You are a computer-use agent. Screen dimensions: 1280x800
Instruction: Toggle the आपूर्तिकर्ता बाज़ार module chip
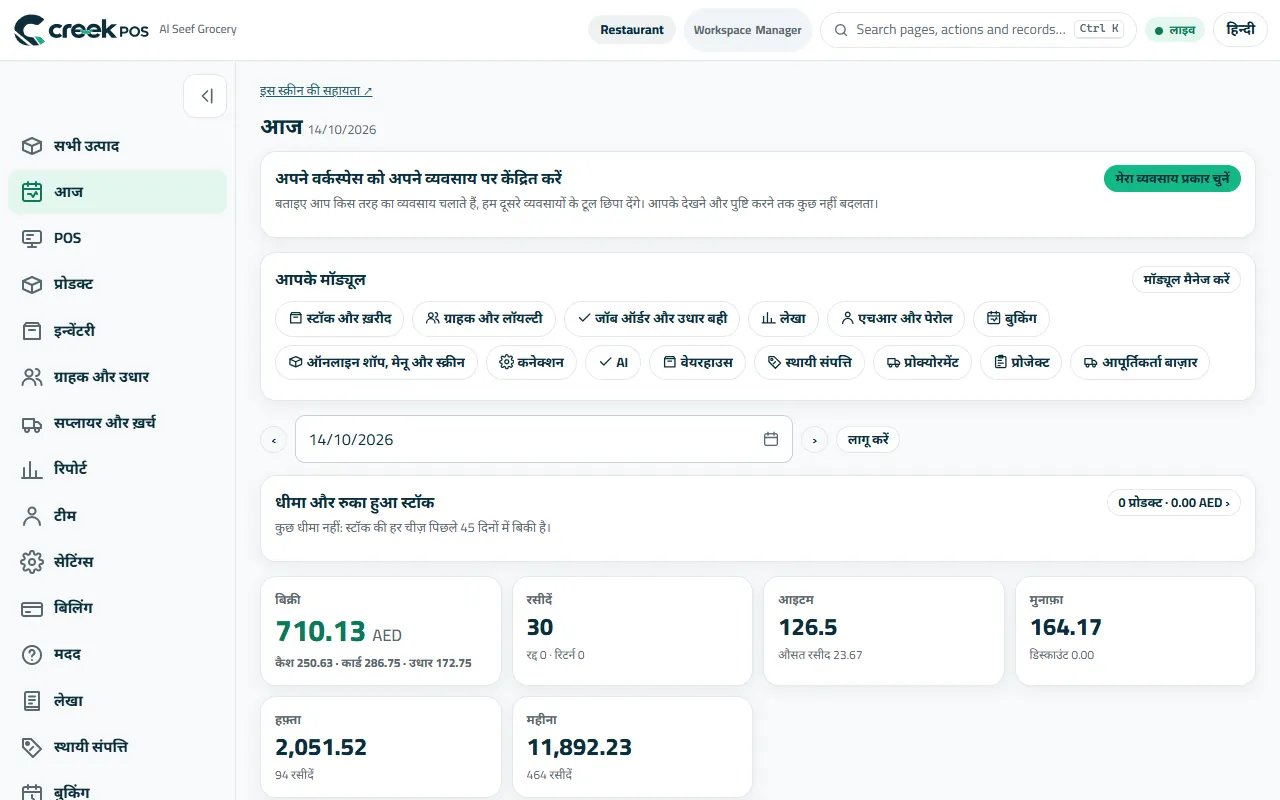click(1140, 362)
